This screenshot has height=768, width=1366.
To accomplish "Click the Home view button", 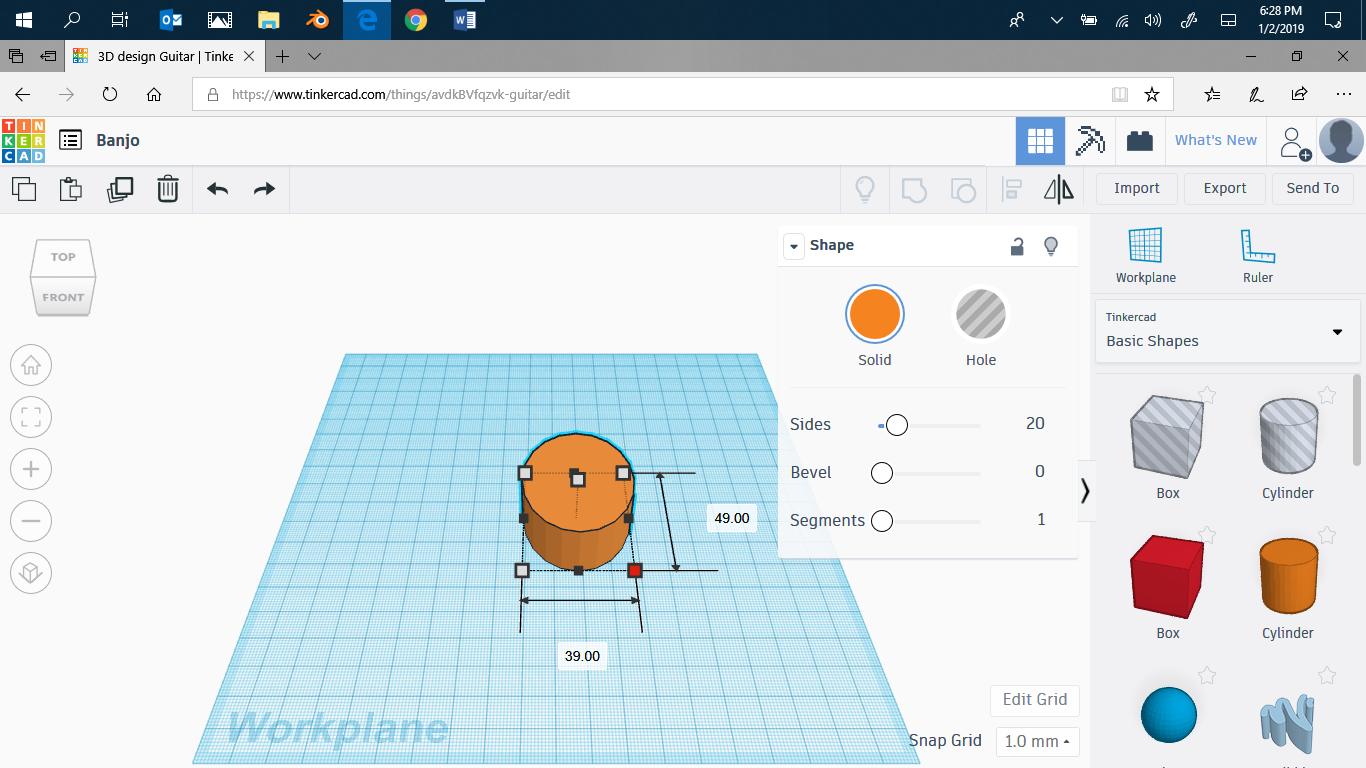I will (x=31, y=365).
